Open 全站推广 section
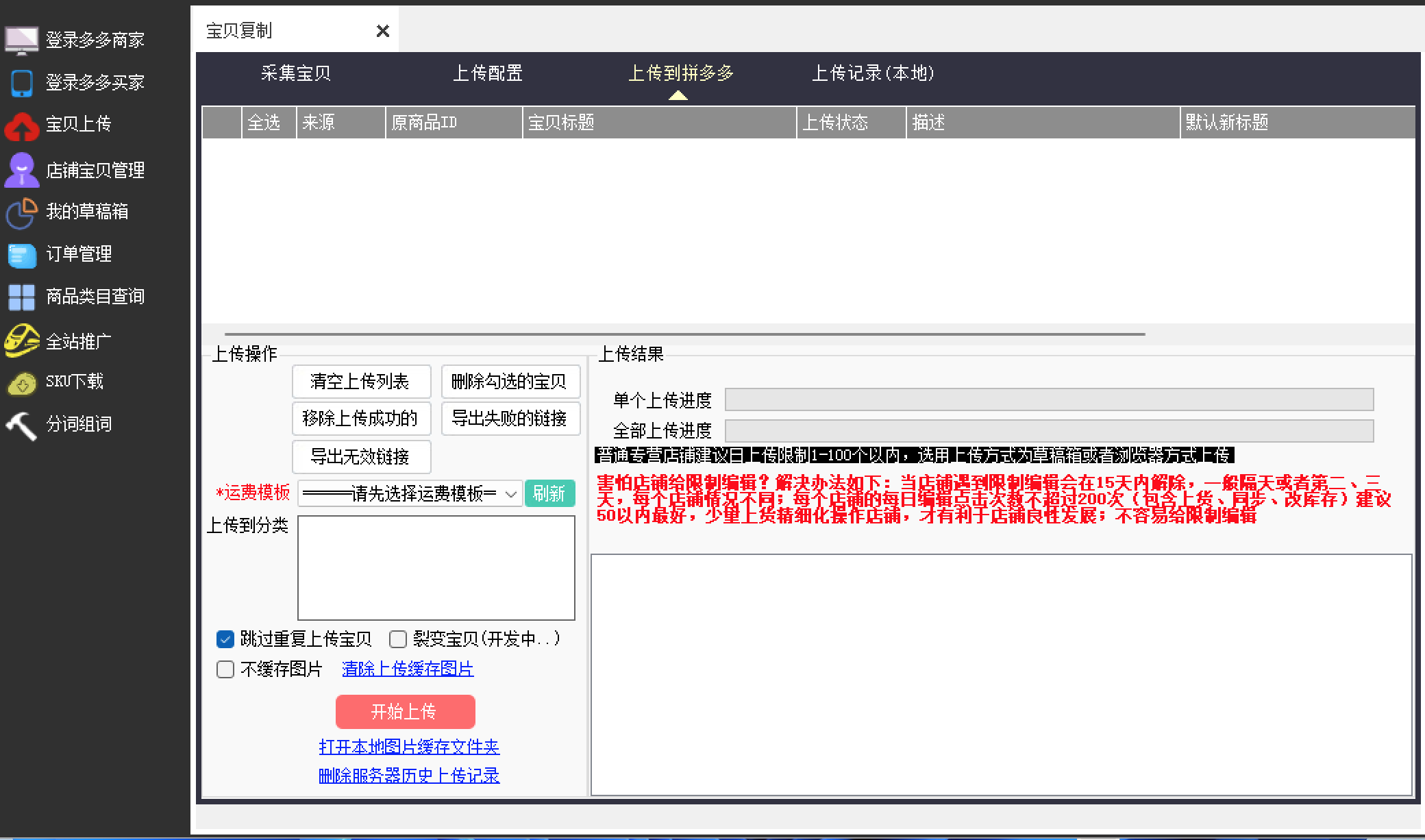 [x=79, y=341]
